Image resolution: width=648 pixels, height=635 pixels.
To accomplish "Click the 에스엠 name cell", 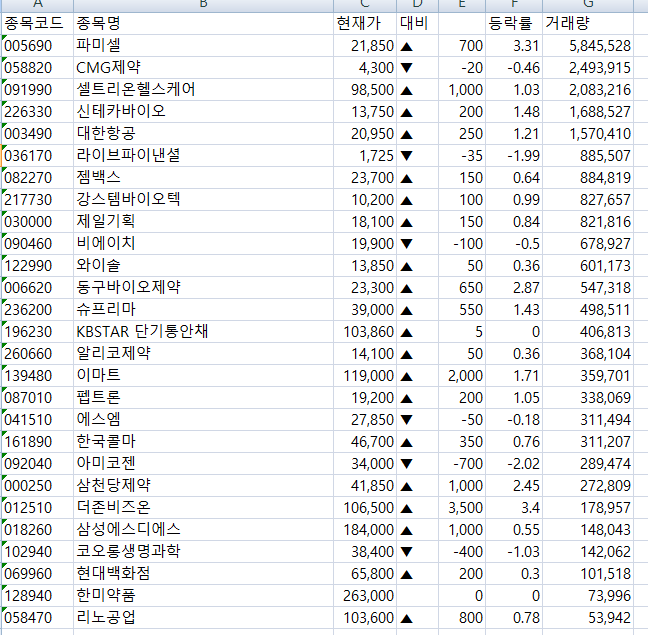I will tap(203, 419).
